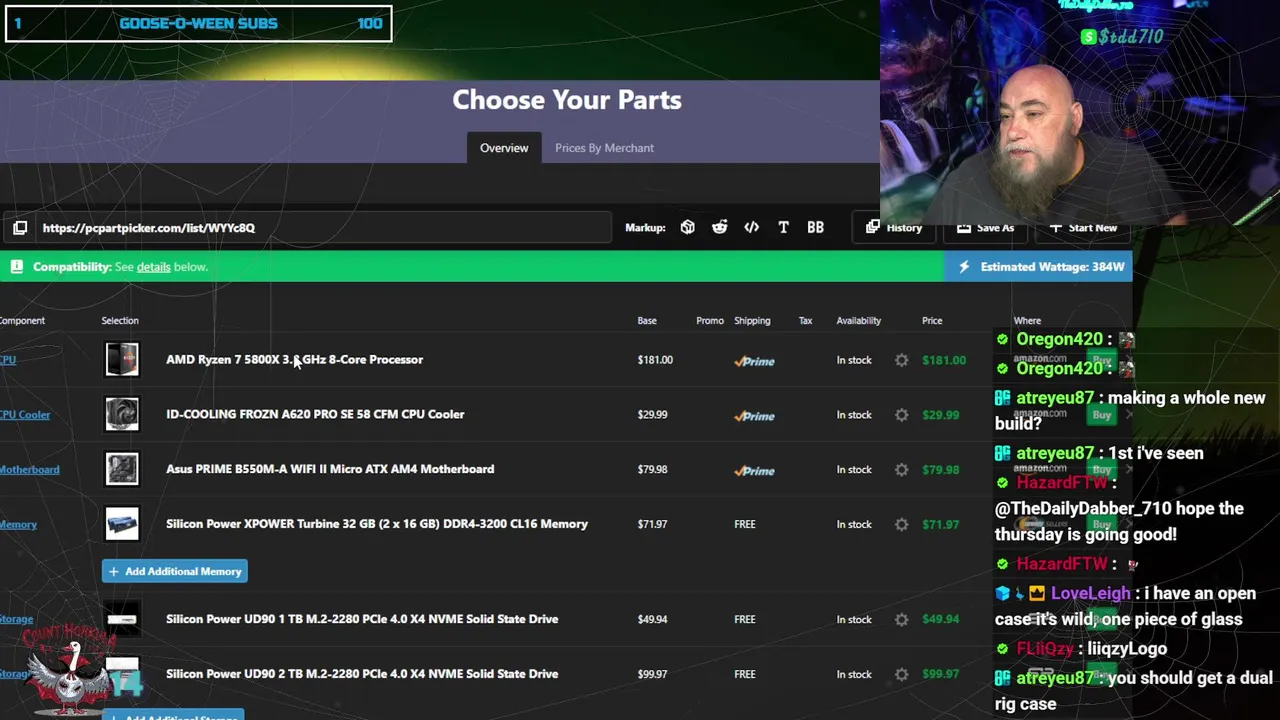Select the BB code markup icon
This screenshot has width=1280, height=720.
click(816, 228)
